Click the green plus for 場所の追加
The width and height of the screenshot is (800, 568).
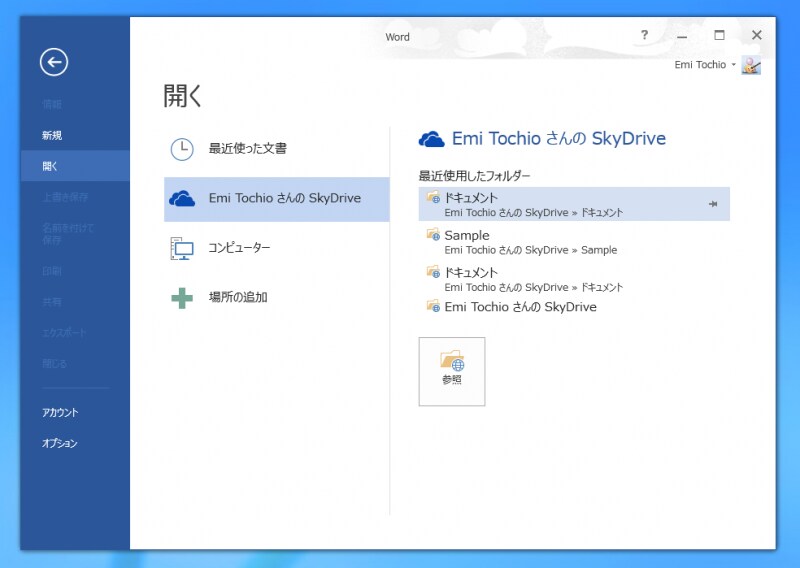click(182, 297)
